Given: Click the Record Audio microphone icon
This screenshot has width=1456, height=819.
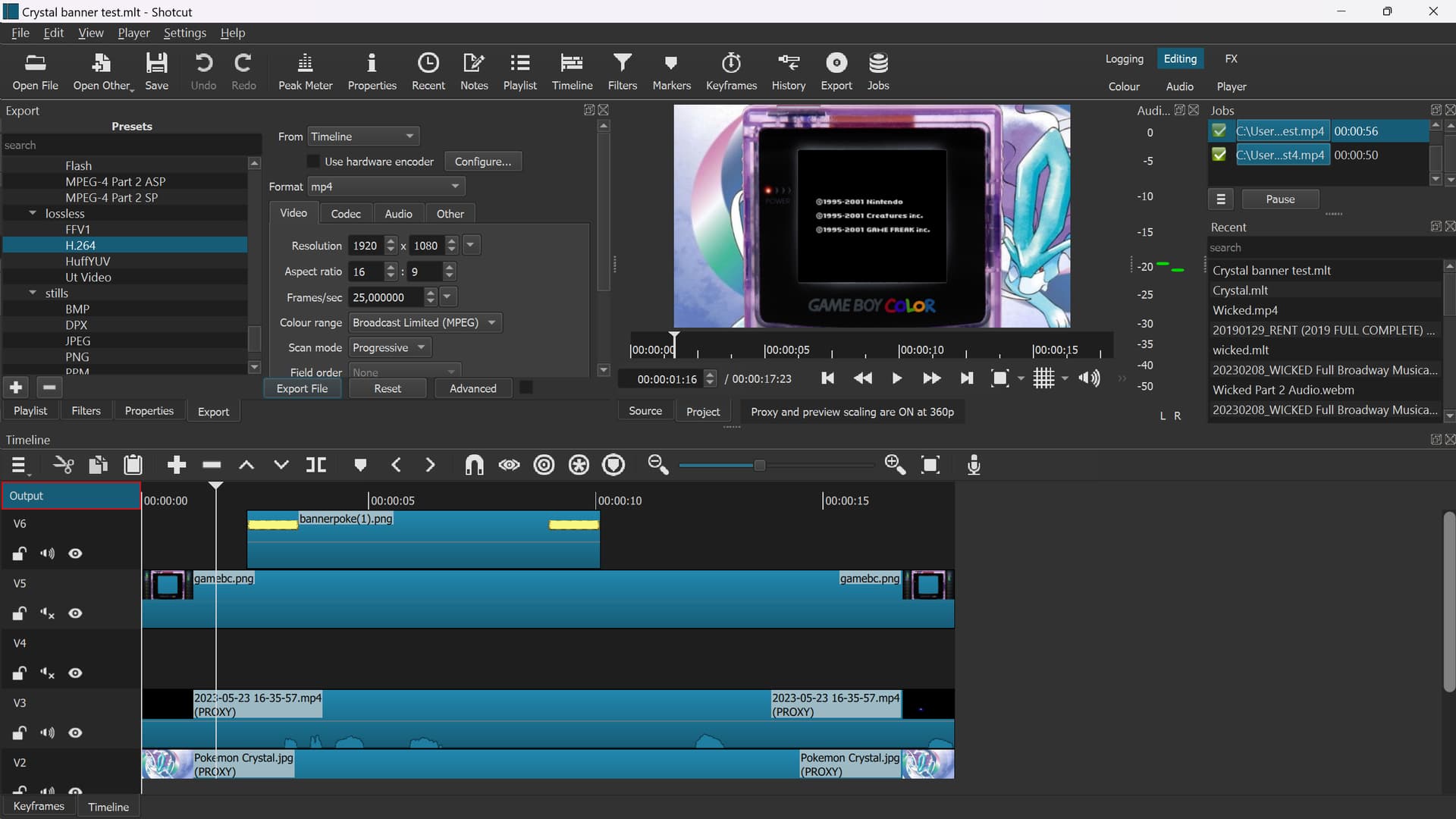Looking at the screenshot, I should [x=974, y=465].
